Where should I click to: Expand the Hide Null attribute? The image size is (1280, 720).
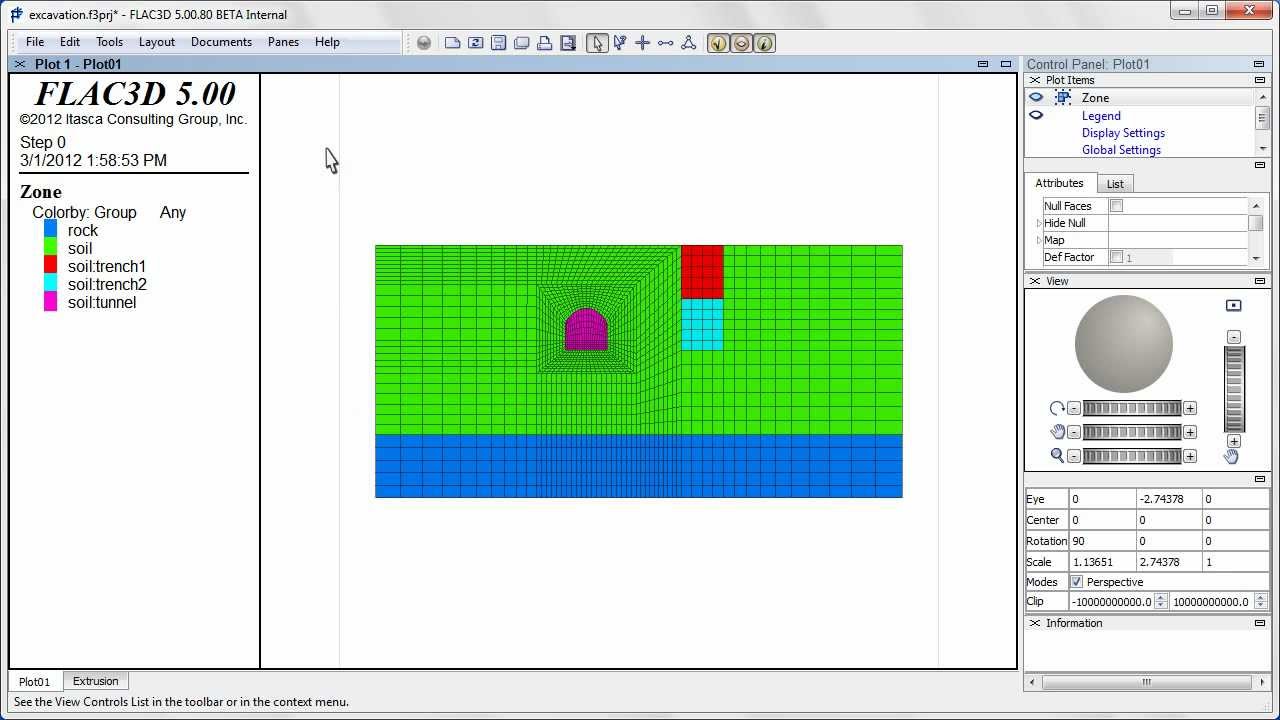[1038, 223]
